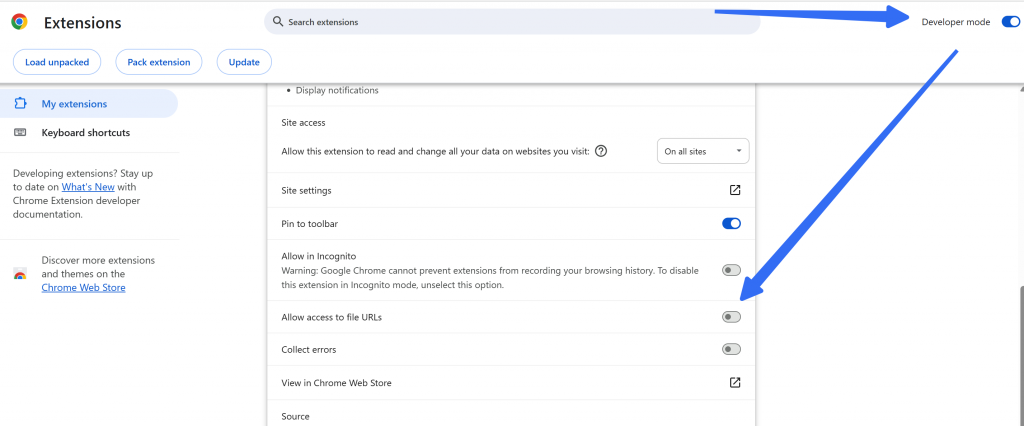The image size is (1024, 426).
Task: Focus the Search extensions field
Action: pyautogui.click(x=512, y=22)
